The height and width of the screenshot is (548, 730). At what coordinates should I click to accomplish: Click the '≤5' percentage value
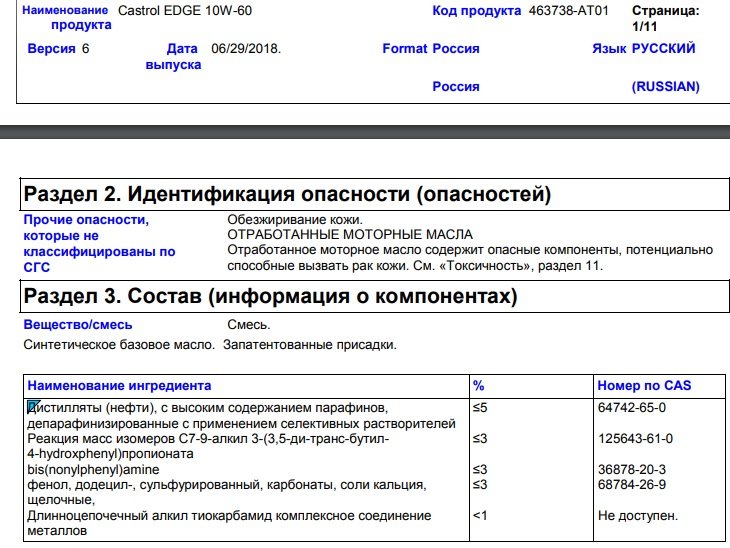pos(480,407)
